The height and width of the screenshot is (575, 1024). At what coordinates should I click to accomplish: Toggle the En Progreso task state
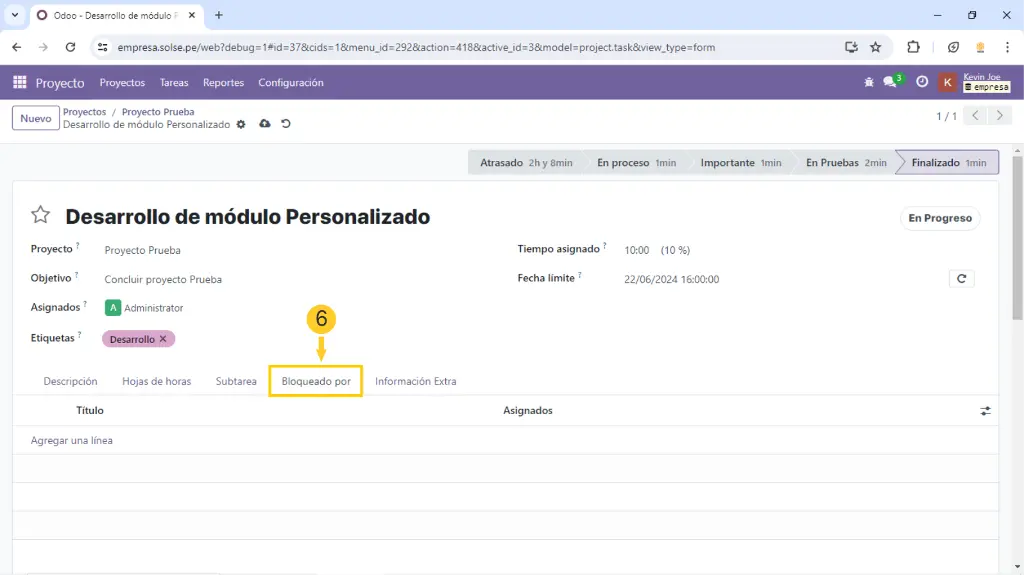pyautogui.click(x=939, y=218)
